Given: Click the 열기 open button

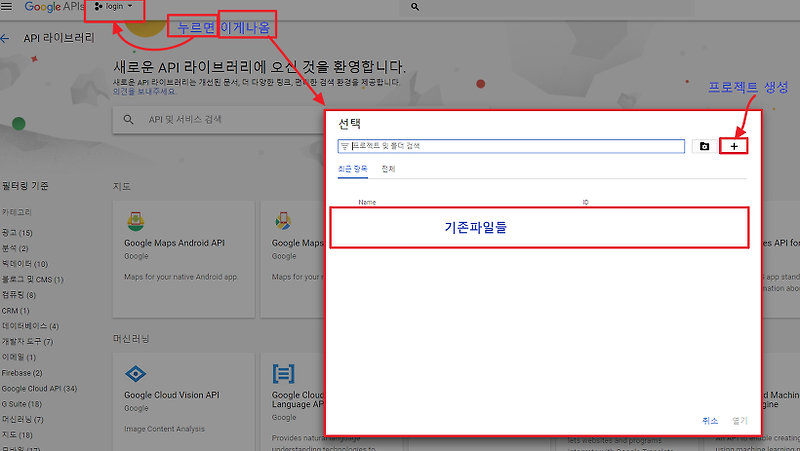Looking at the screenshot, I should point(740,421).
